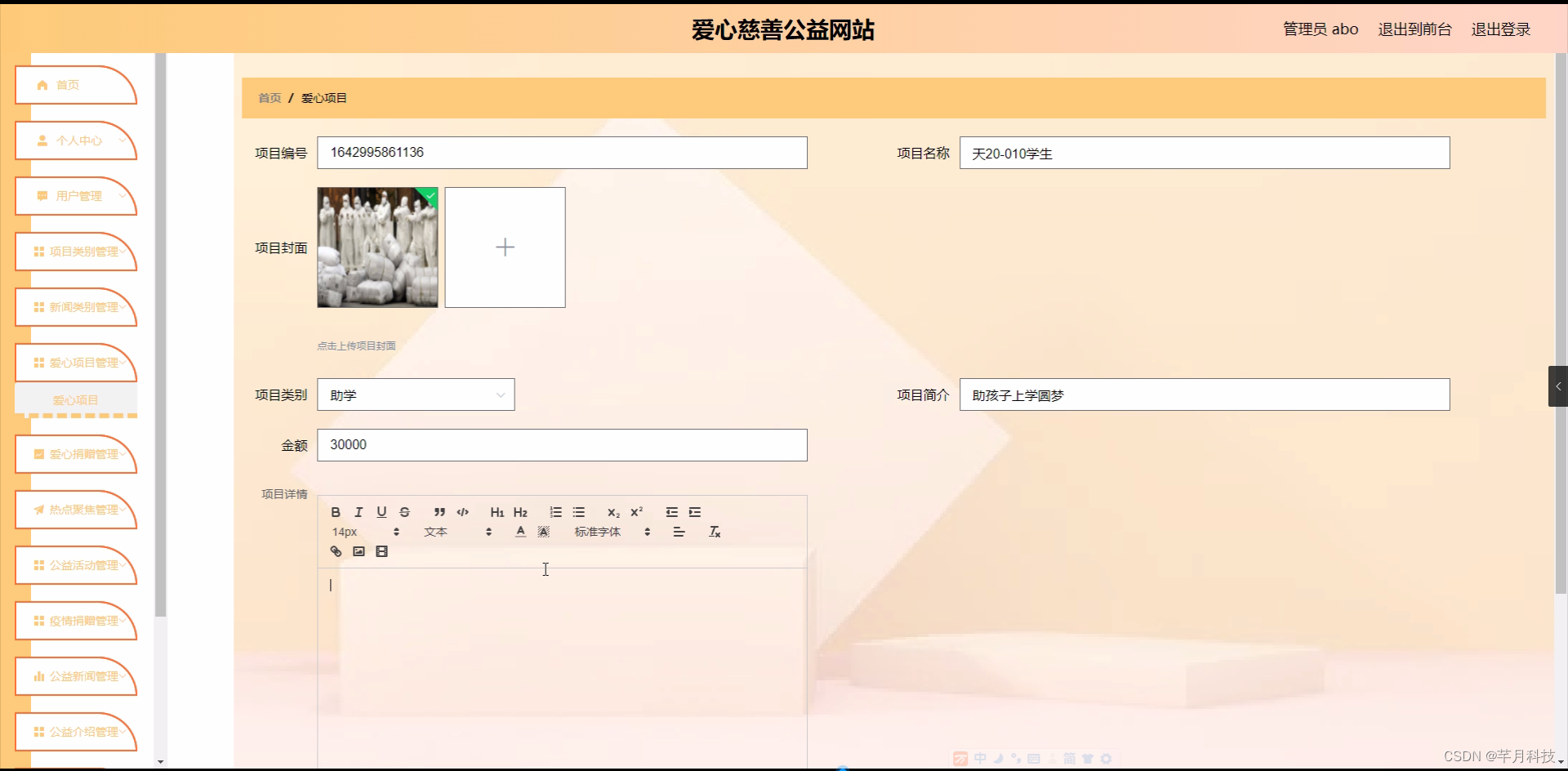This screenshot has height=771, width=1568.
Task: Insert an image into project details
Action: point(359,550)
